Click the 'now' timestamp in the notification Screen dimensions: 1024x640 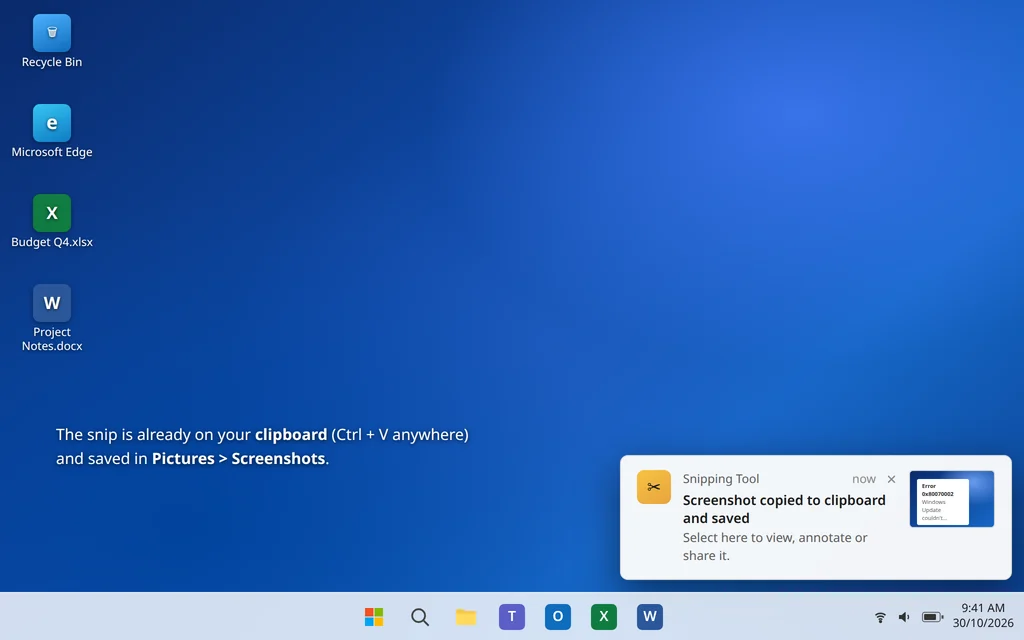[863, 479]
